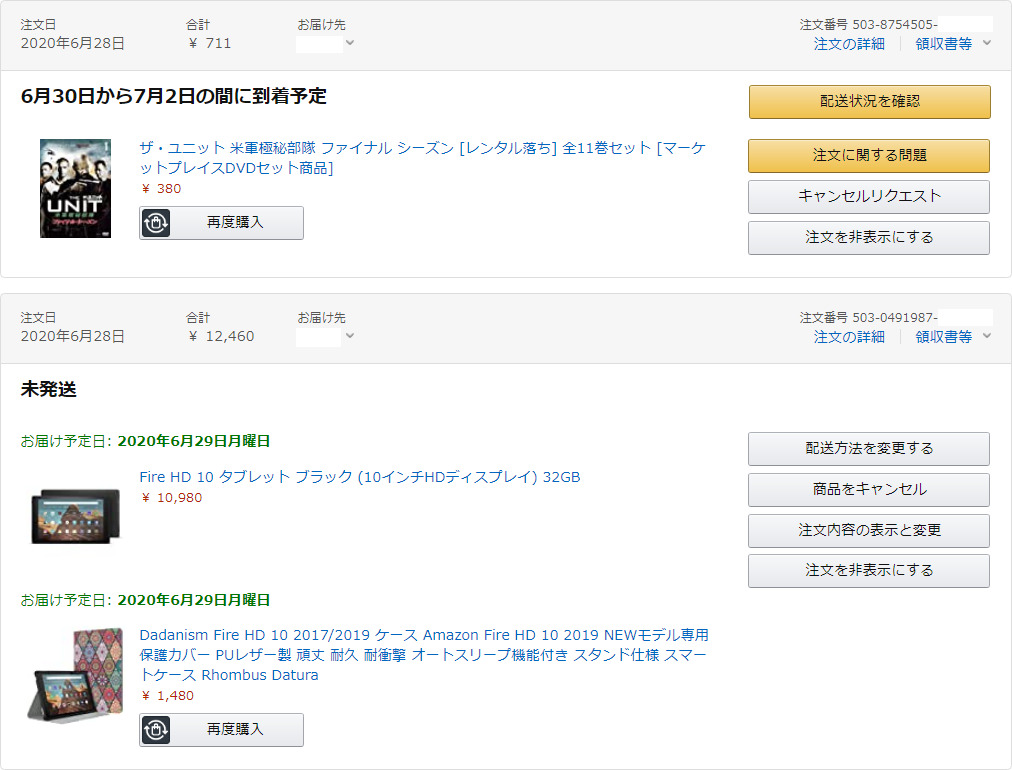1012x770 pixels.
Task: Hide the first order with 注文を非表示にする
Action: point(868,238)
